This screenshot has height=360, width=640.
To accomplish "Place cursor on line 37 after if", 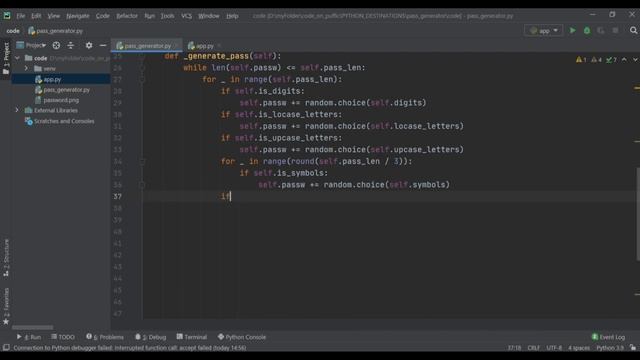I will tap(231, 197).
